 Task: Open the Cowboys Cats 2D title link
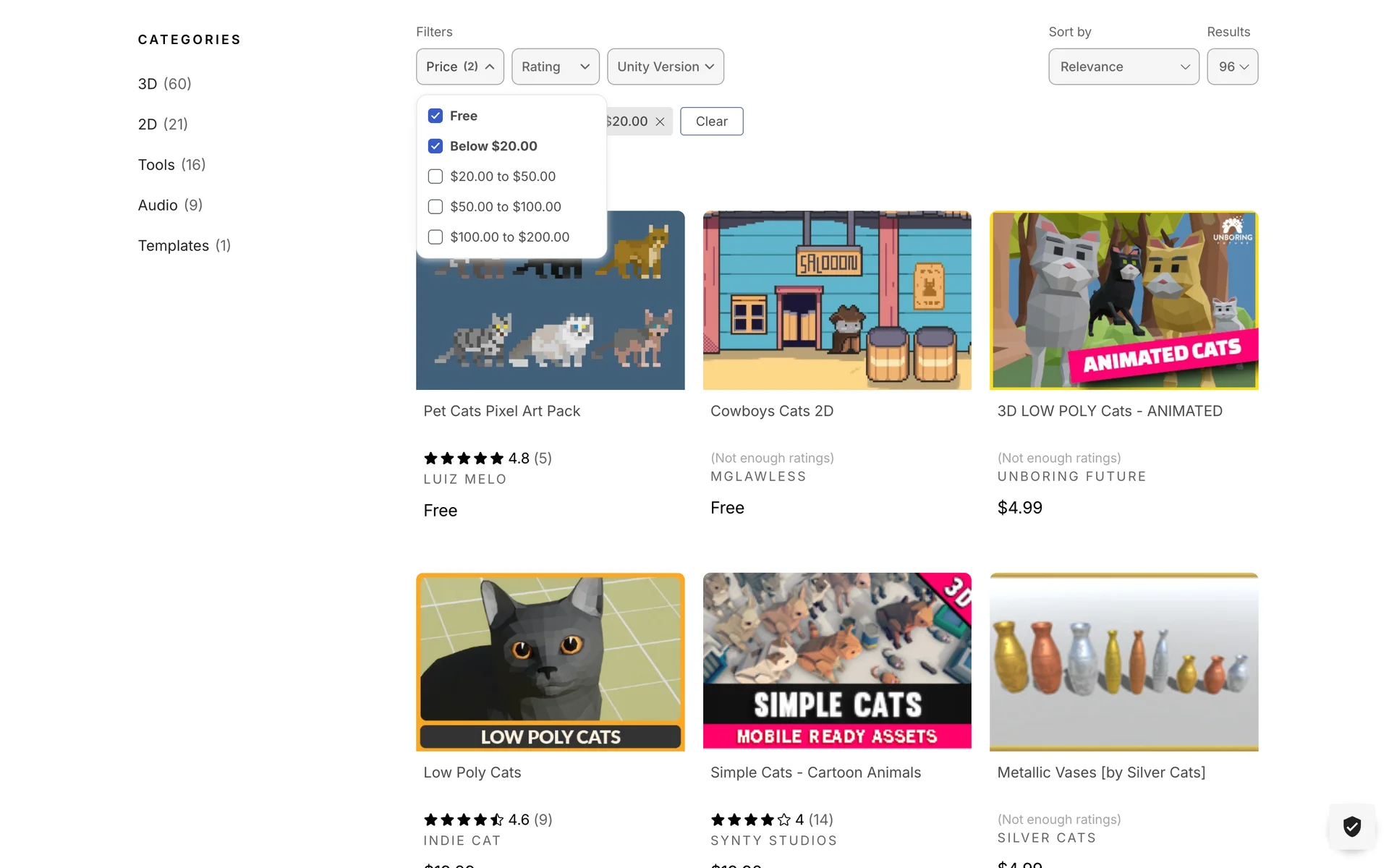click(x=771, y=411)
